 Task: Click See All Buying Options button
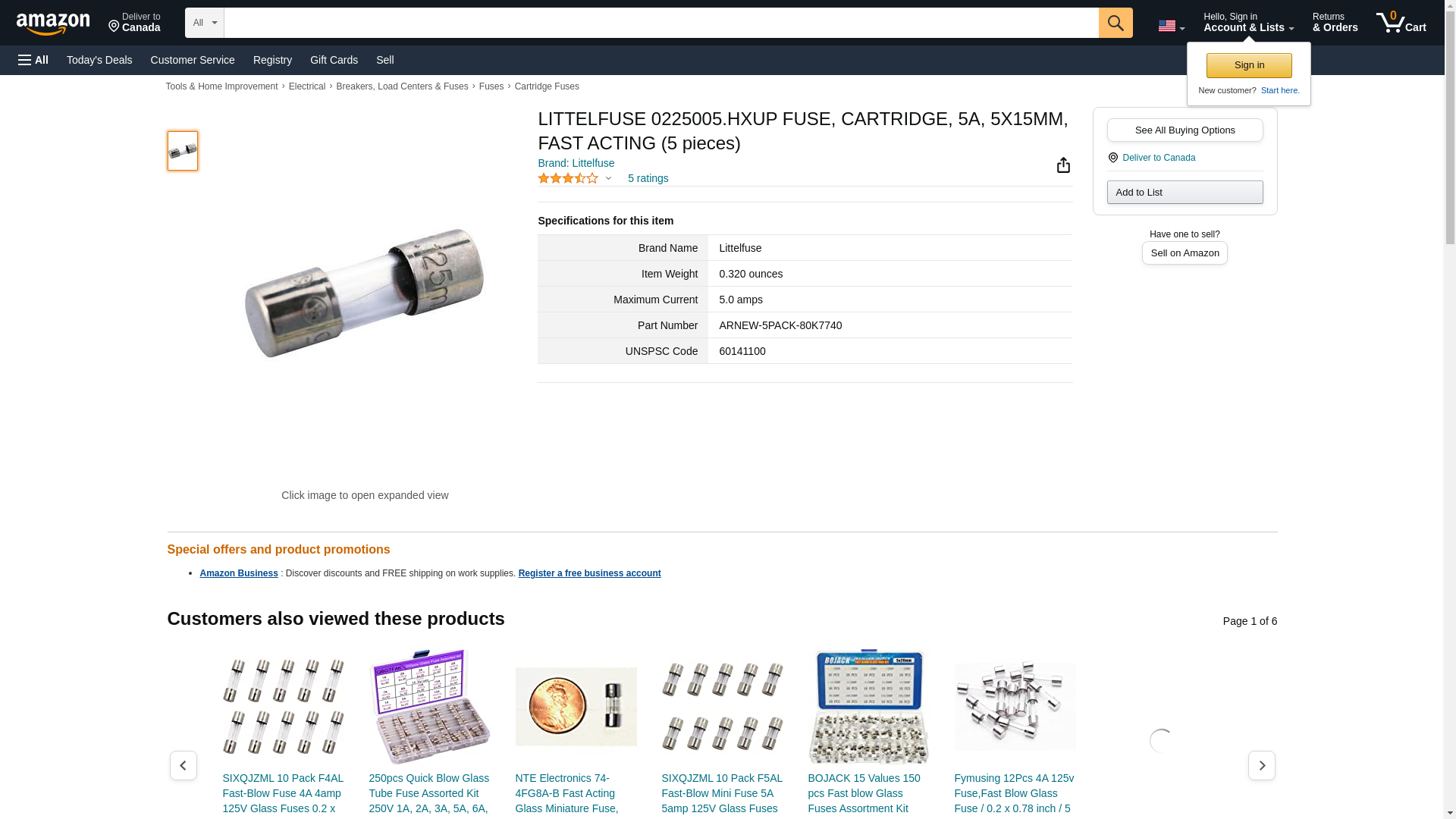(1185, 130)
